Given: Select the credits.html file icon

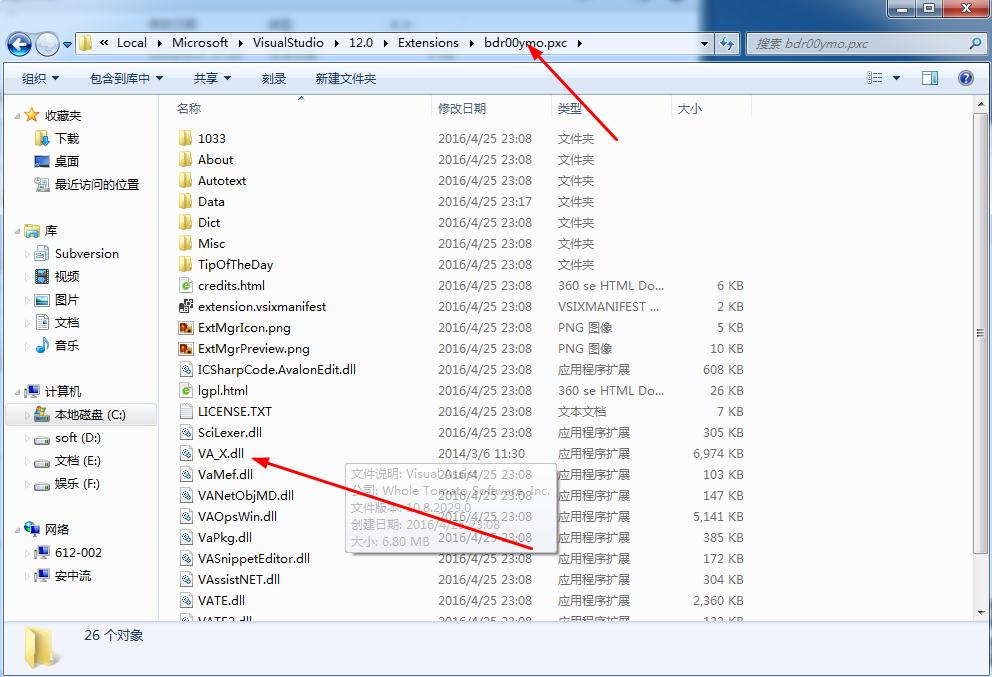Looking at the screenshot, I should pyautogui.click(x=185, y=285).
